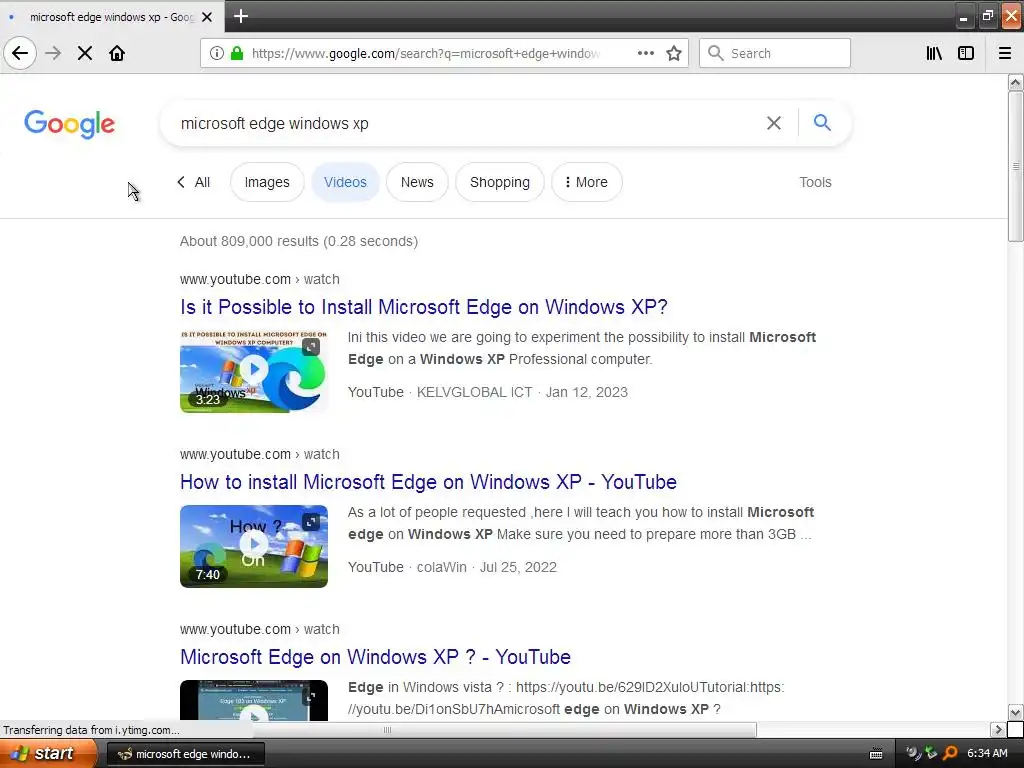Click the green network tray icon

(931, 754)
